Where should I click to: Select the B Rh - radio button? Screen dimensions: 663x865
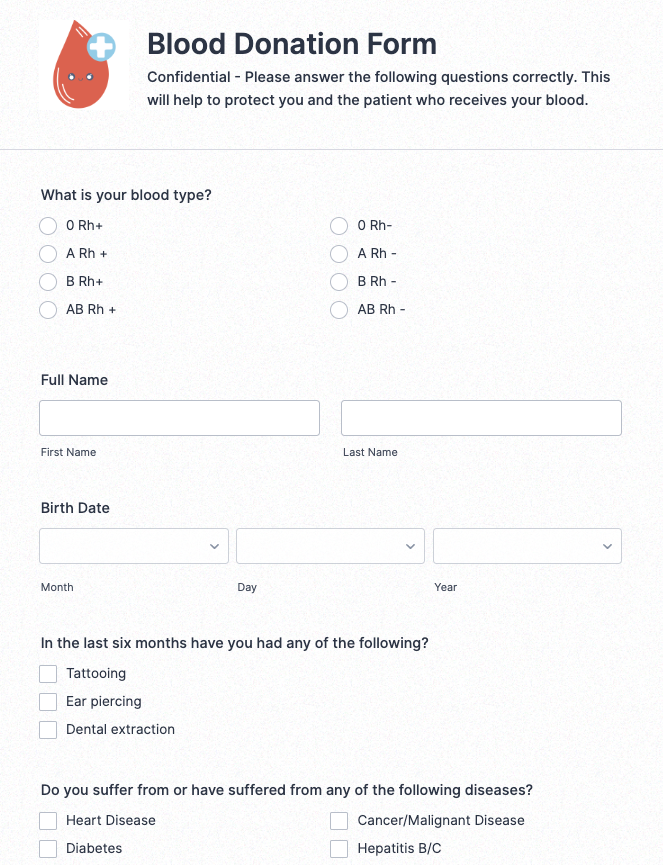point(338,281)
